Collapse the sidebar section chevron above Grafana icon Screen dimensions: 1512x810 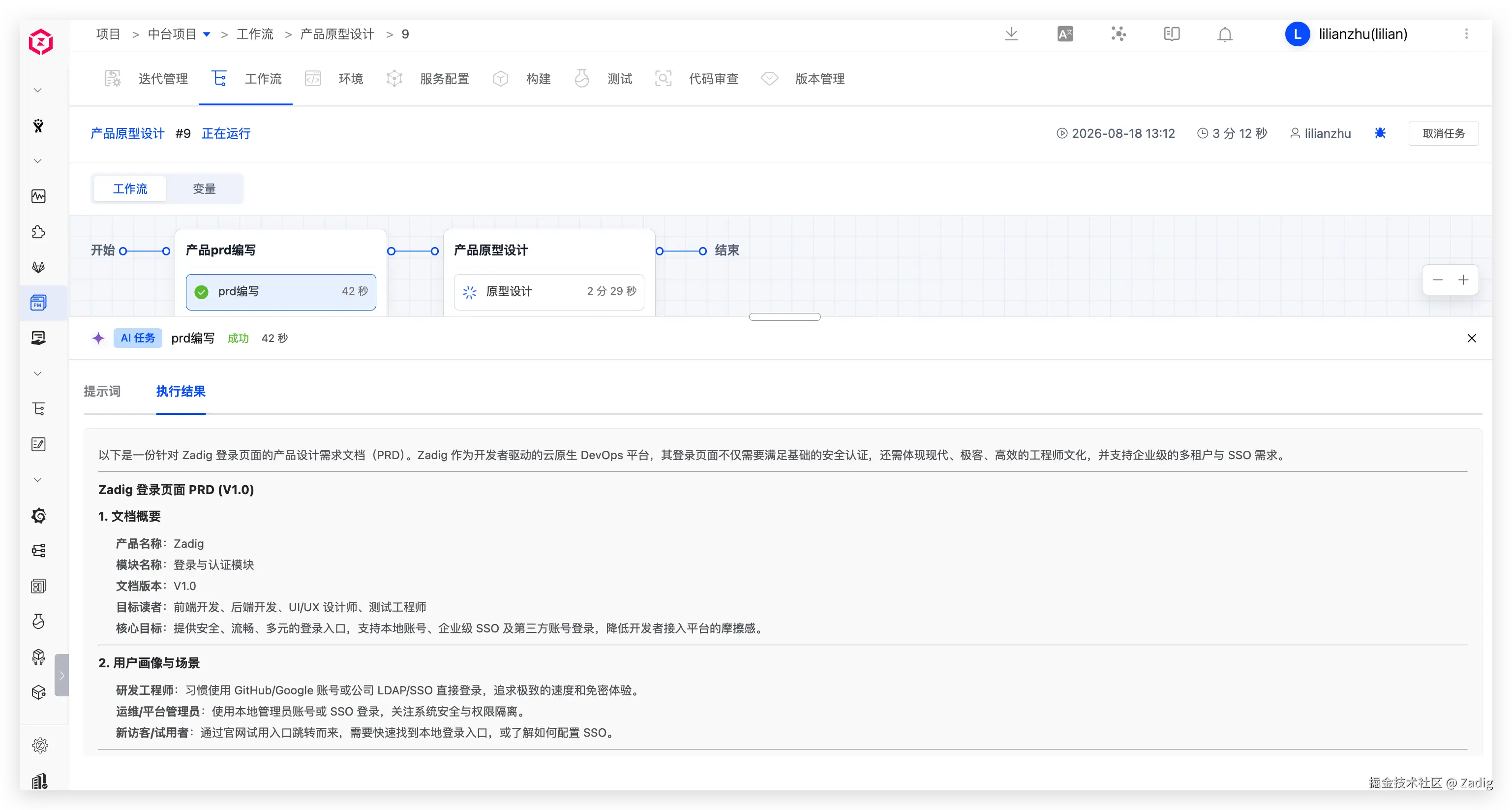click(x=37, y=480)
